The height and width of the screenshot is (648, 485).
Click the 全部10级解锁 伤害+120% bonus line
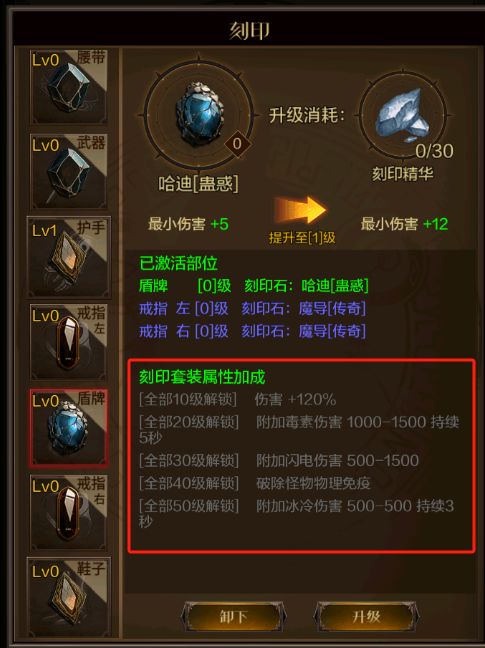point(238,400)
